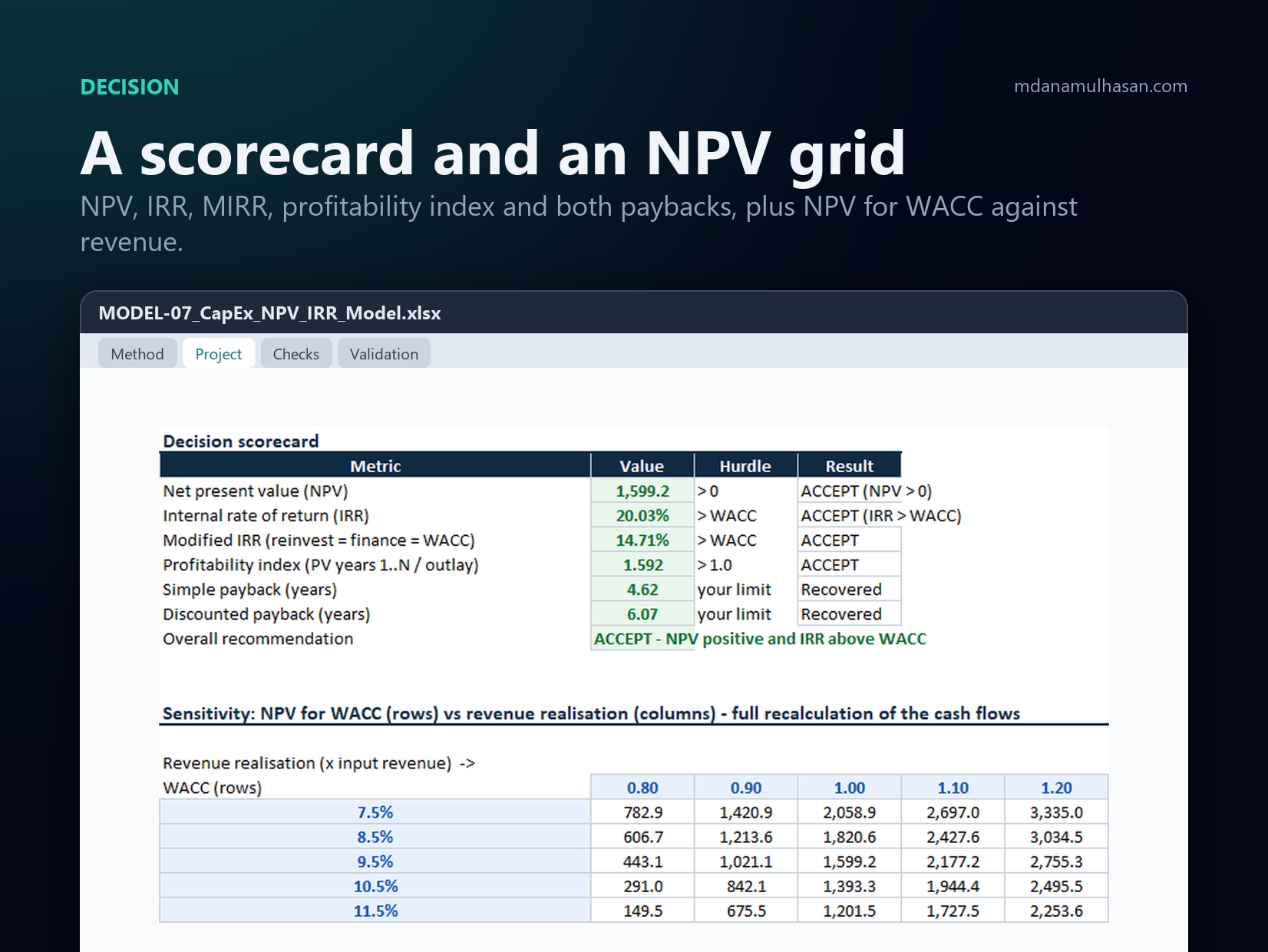
Task: Select sensitivity cell 2,177.2
Action: pyautogui.click(x=953, y=861)
